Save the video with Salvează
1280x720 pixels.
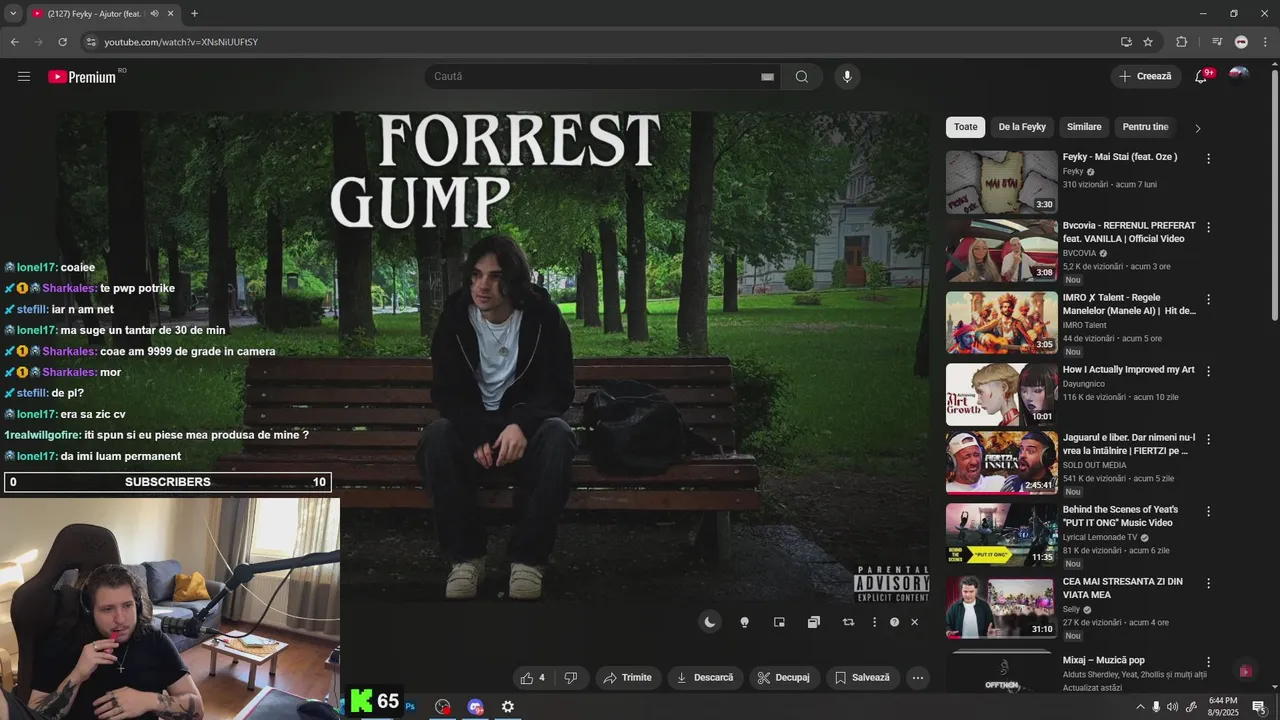coord(862,678)
